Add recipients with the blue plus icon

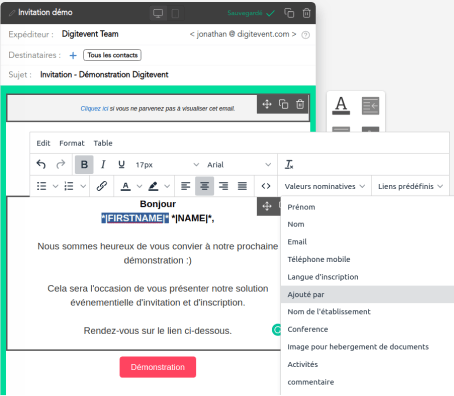point(73,55)
